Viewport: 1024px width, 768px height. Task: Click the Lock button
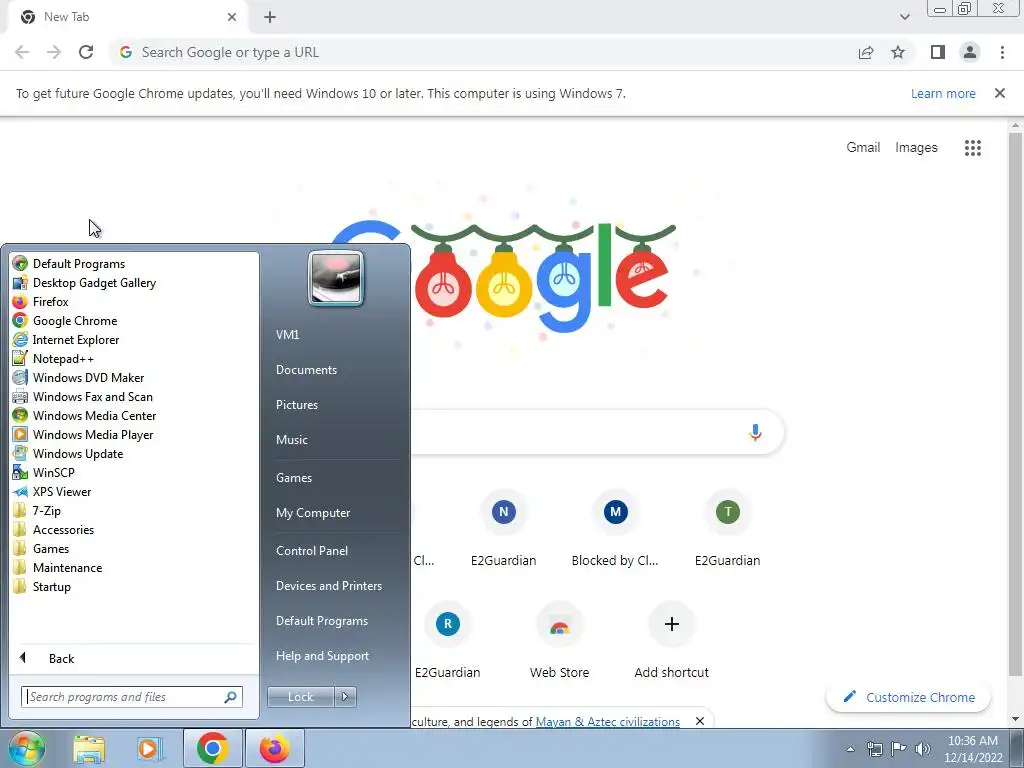pyautogui.click(x=300, y=697)
